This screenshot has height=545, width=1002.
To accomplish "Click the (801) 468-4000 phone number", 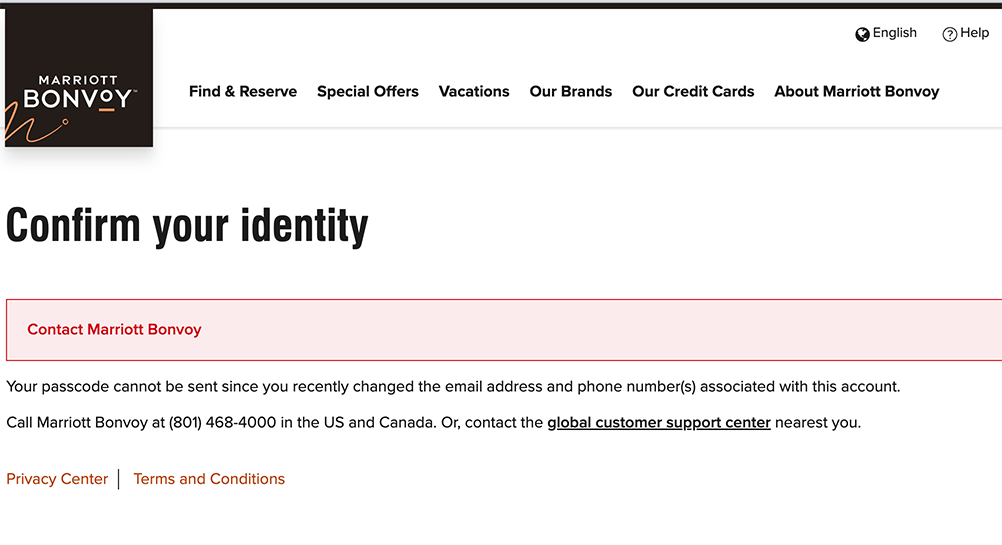I will pos(222,422).
